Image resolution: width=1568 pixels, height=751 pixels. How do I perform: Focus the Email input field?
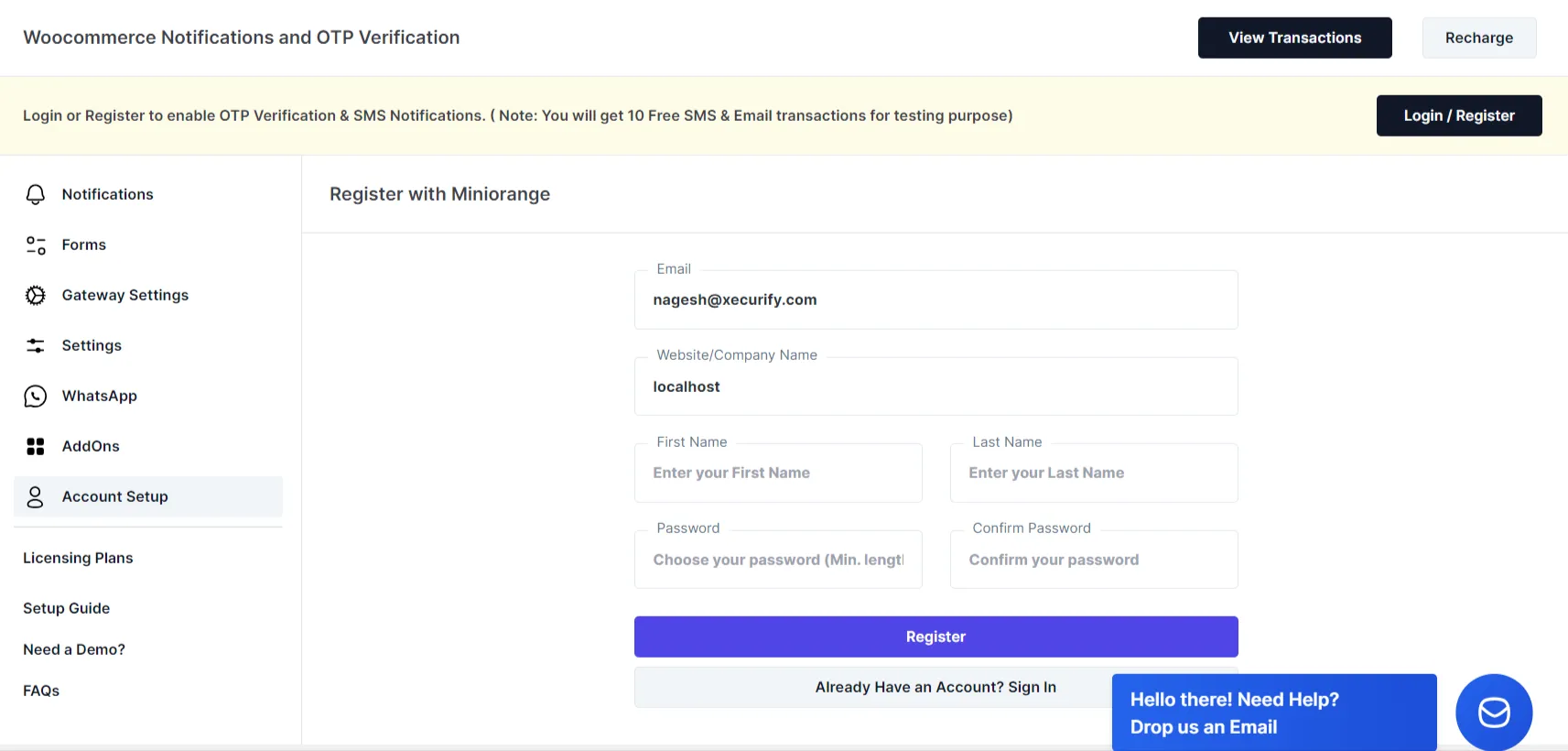(x=935, y=299)
